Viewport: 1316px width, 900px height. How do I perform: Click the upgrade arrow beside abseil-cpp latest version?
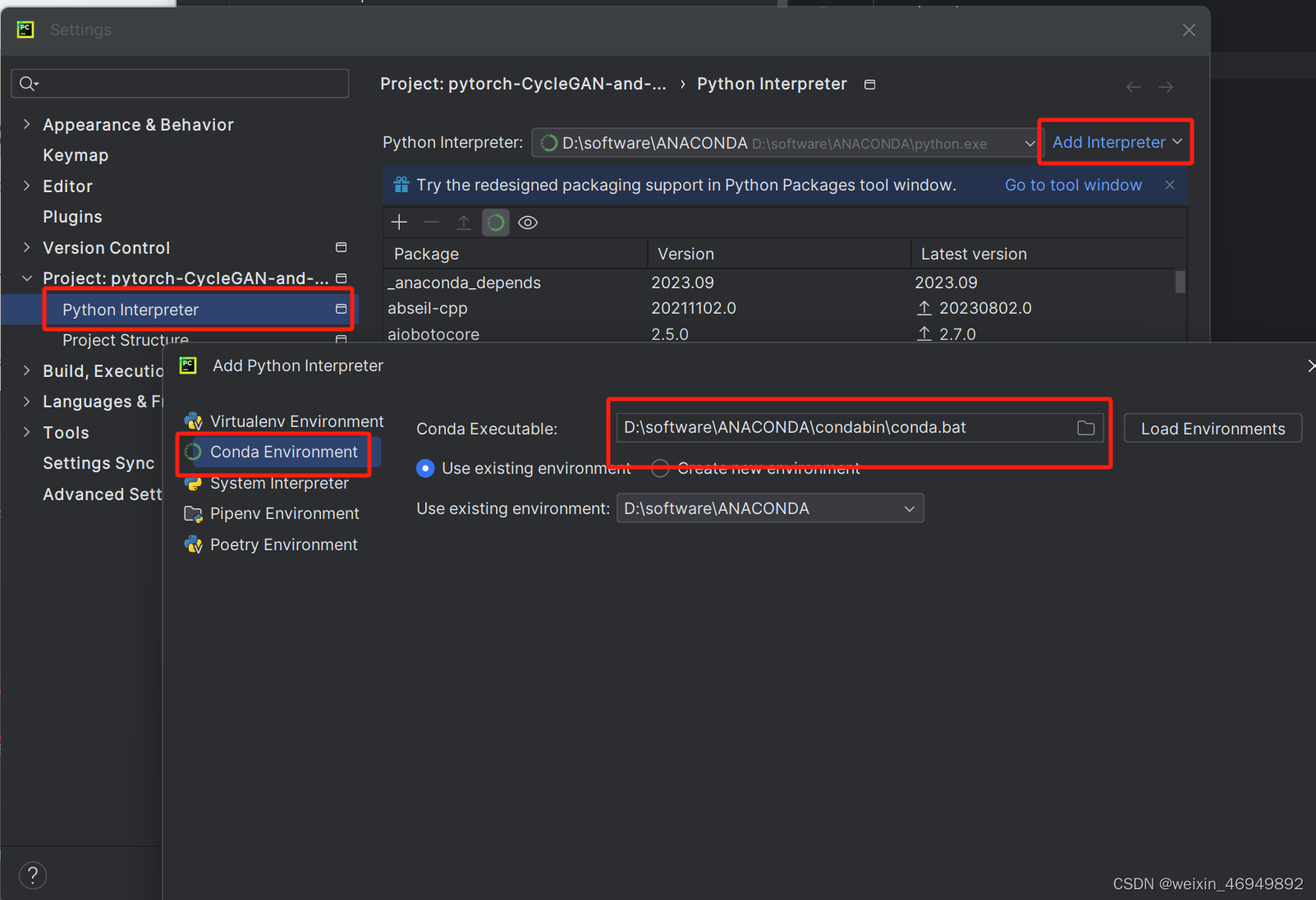coord(924,308)
